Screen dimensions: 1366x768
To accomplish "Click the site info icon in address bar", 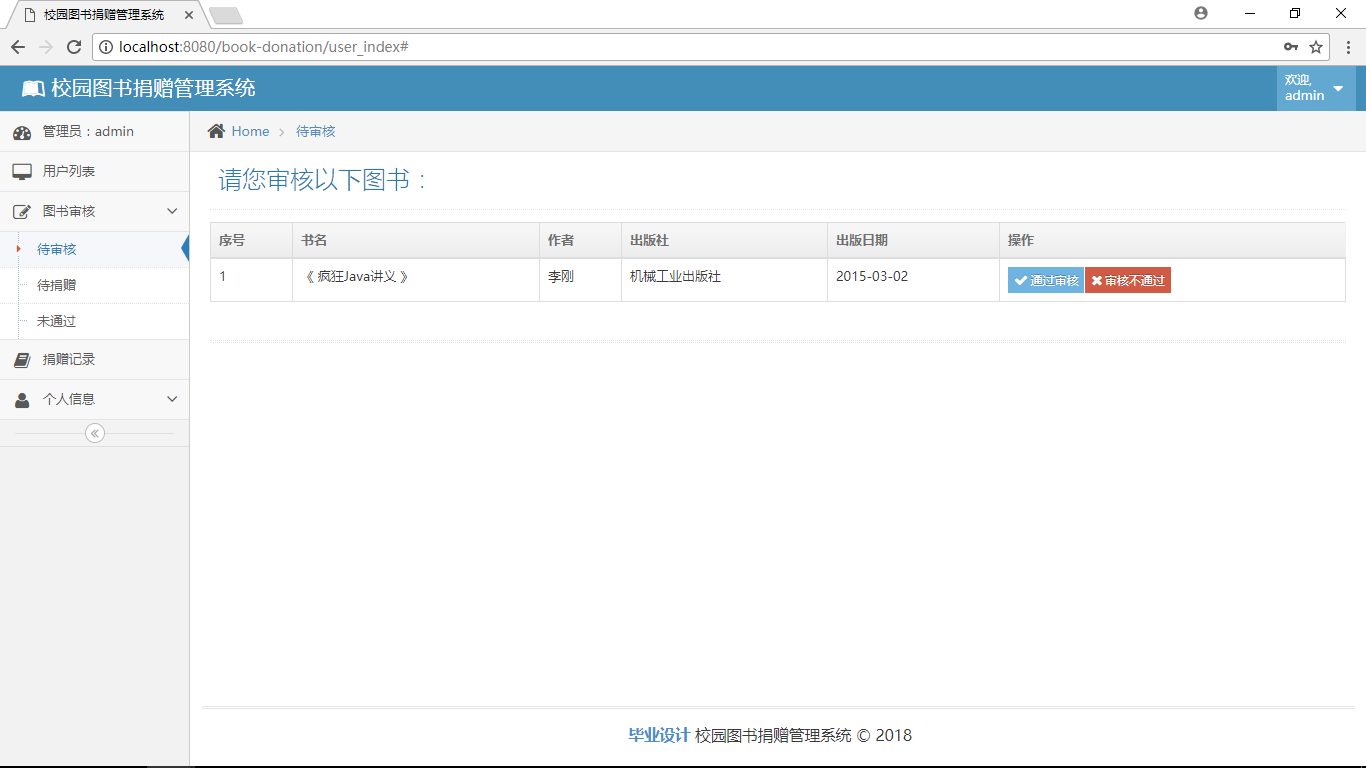I will click(x=106, y=47).
